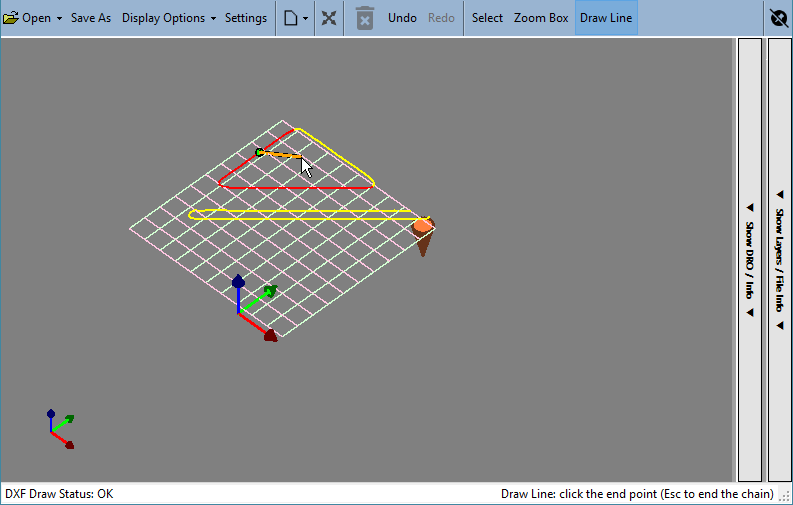
Task: Expand the new document dropdown arrow
Action: pos(305,18)
